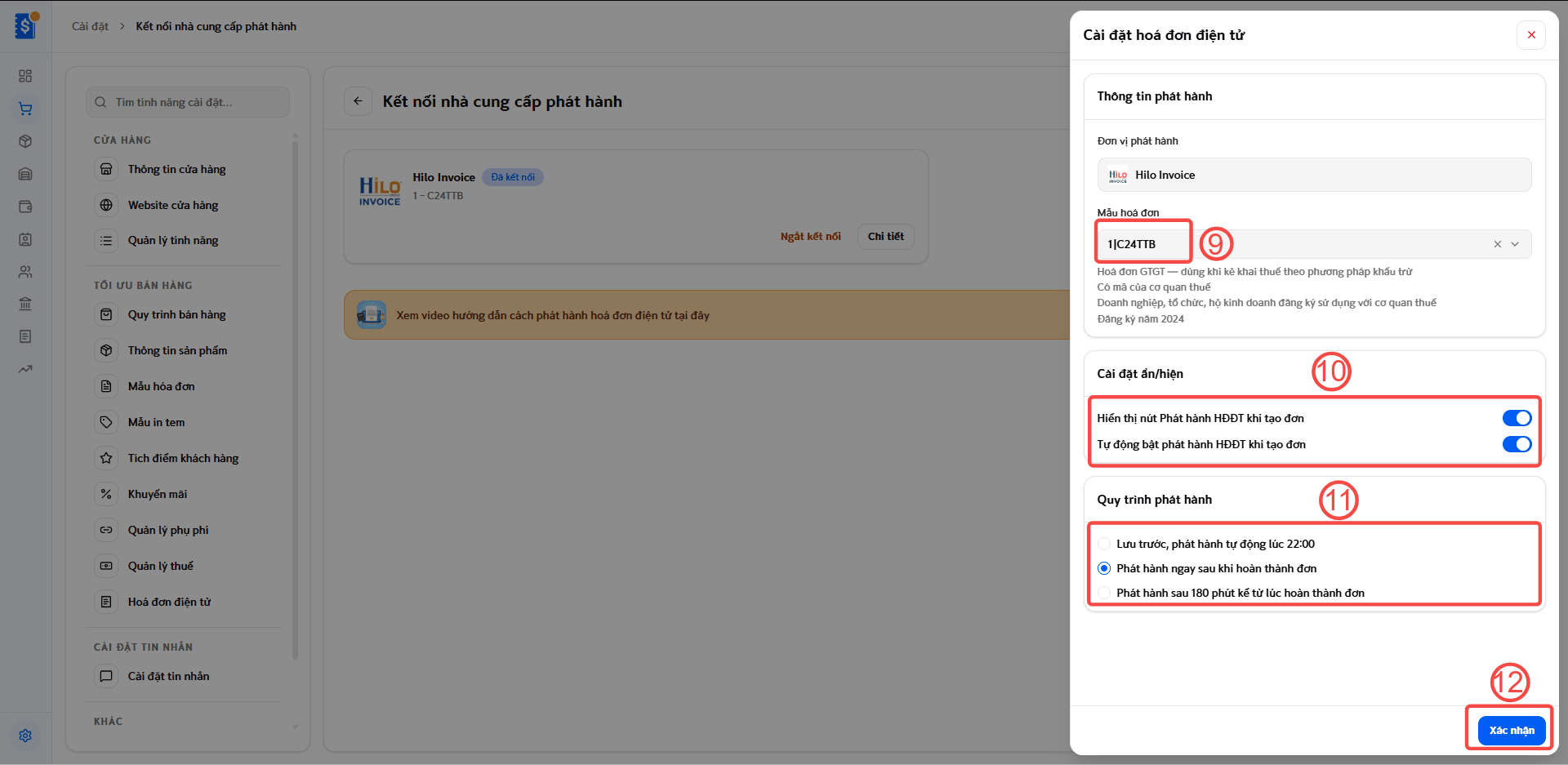Open Thông tin cửa hàng settings
1568x765 pixels.
176,169
